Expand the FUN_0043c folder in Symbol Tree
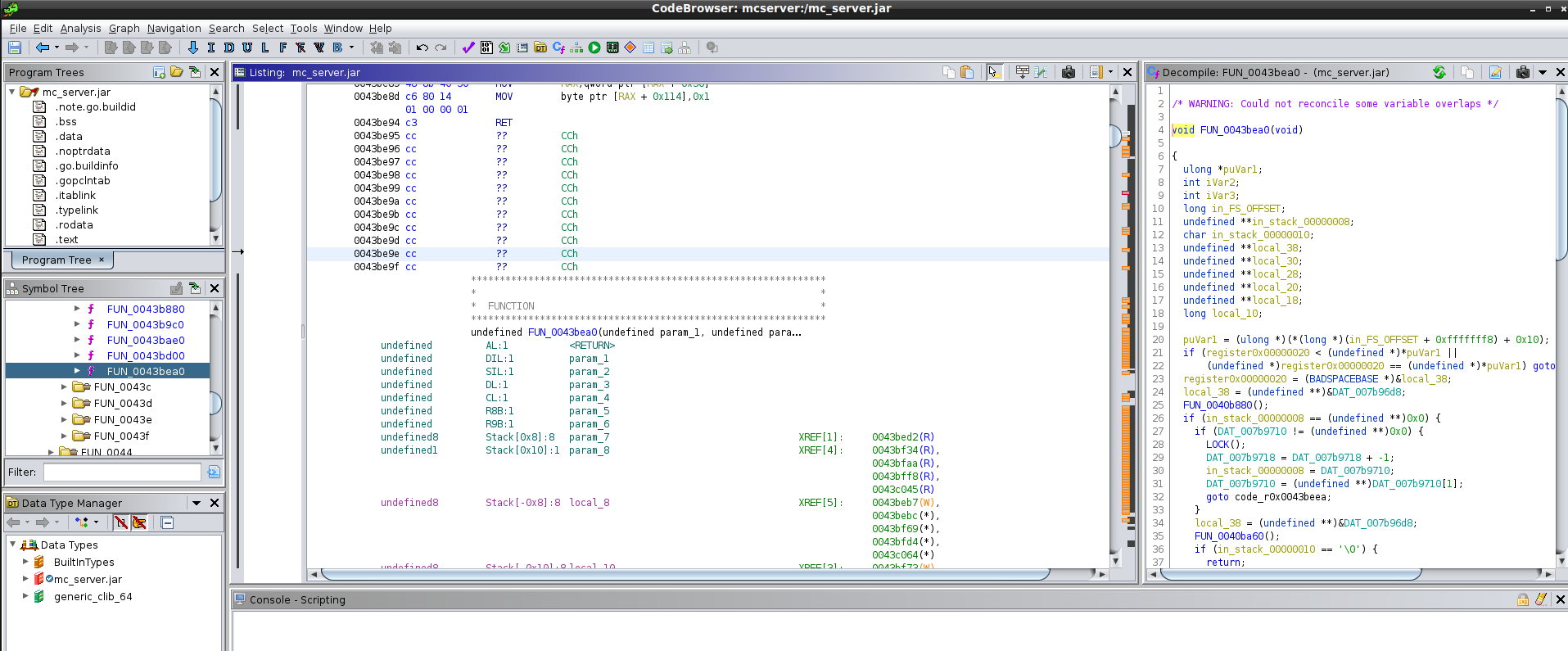The width and height of the screenshot is (1568, 651). pyautogui.click(x=64, y=387)
